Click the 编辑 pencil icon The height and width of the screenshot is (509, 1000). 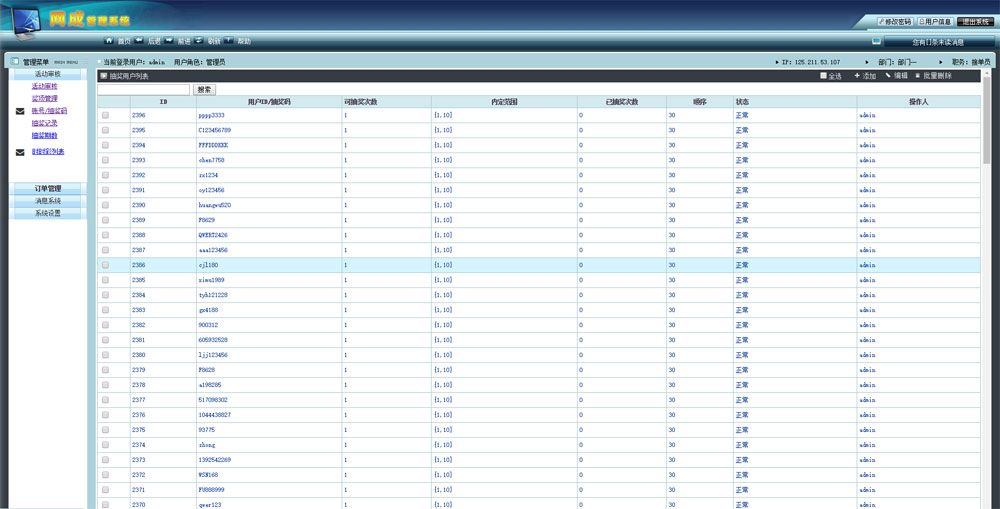(888, 75)
